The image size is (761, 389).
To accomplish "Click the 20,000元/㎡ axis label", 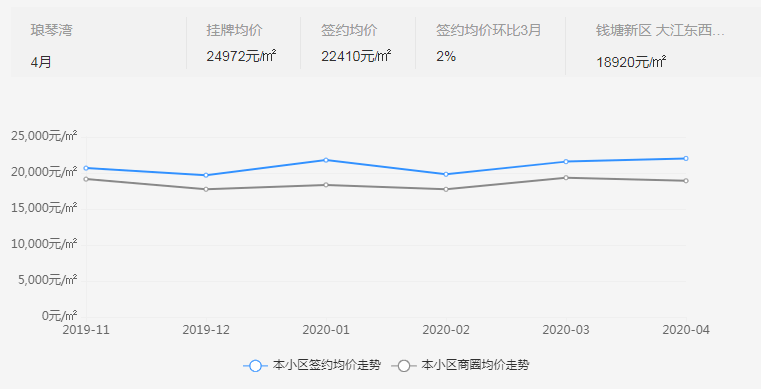I will click(x=44, y=172).
